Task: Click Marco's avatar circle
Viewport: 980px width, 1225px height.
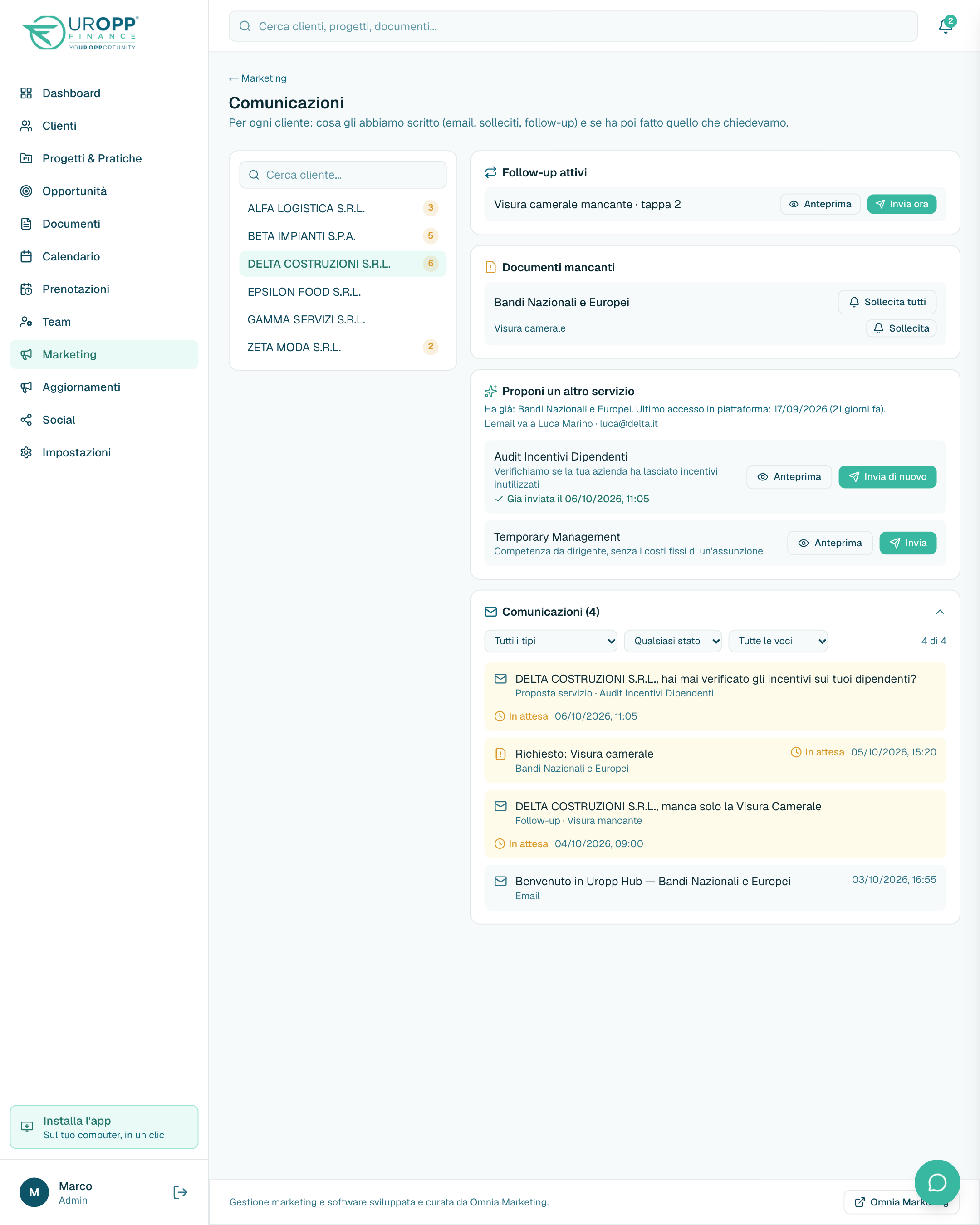Action: click(x=34, y=1192)
